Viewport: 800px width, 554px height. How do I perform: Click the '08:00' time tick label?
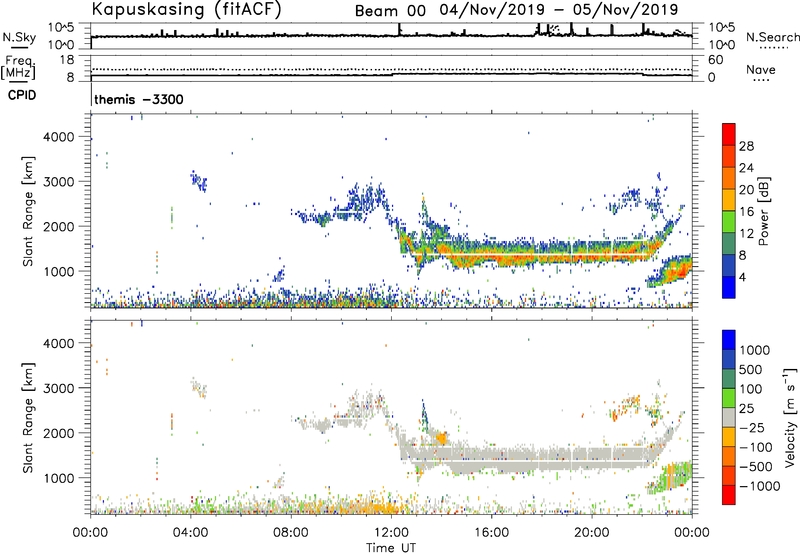291,533
